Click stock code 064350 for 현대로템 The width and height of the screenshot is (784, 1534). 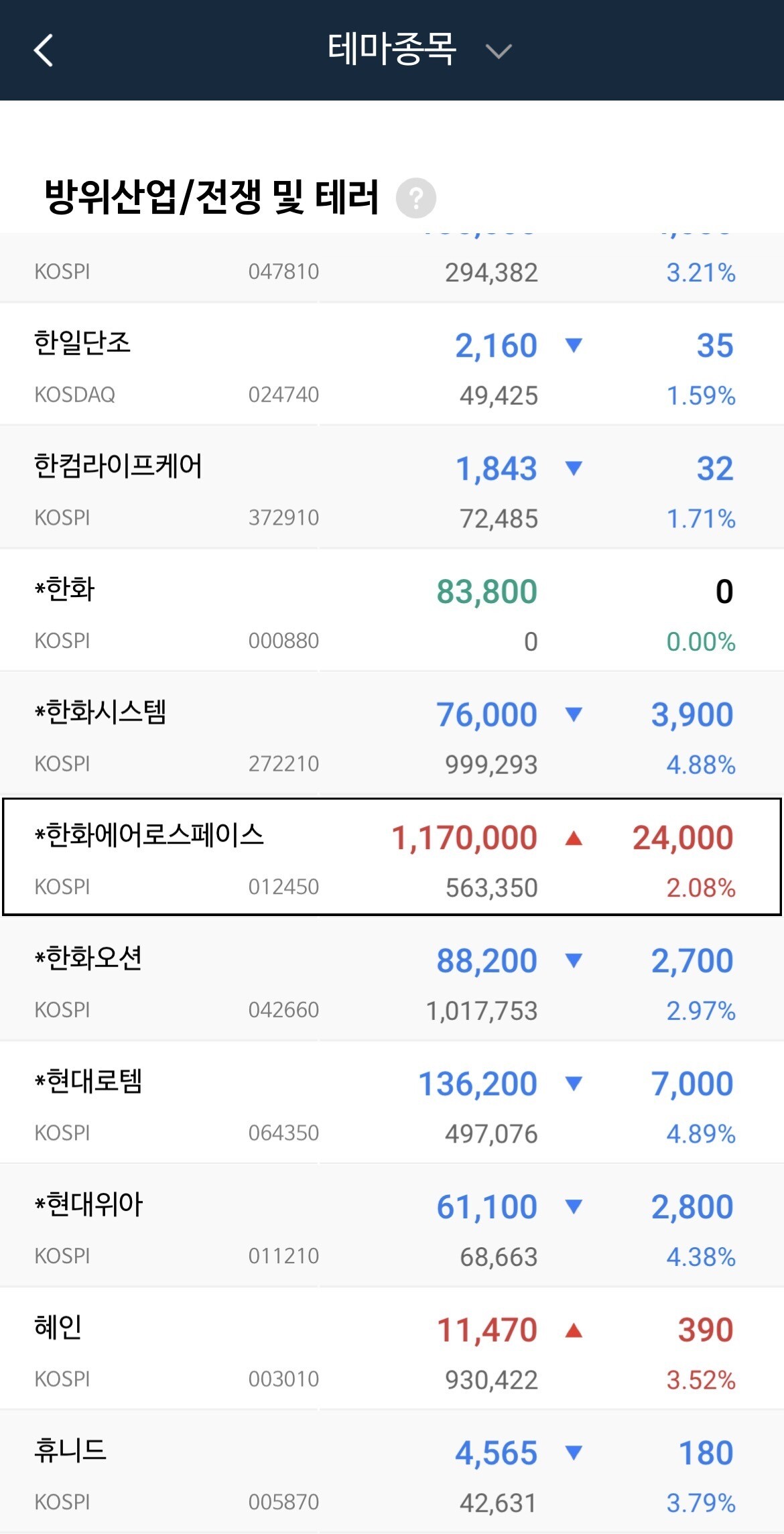283,1133
